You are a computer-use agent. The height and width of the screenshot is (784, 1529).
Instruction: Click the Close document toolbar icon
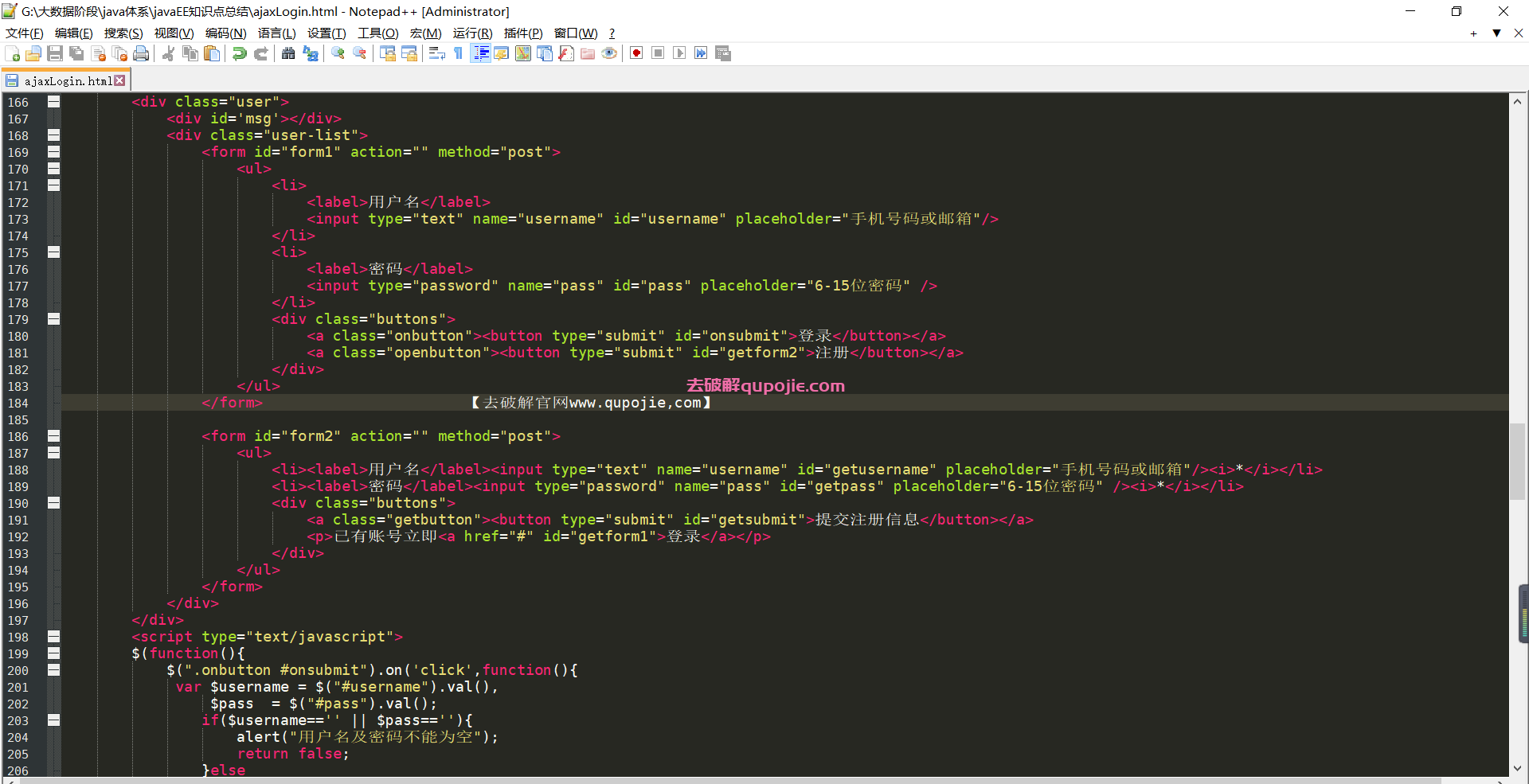pos(99,53)
